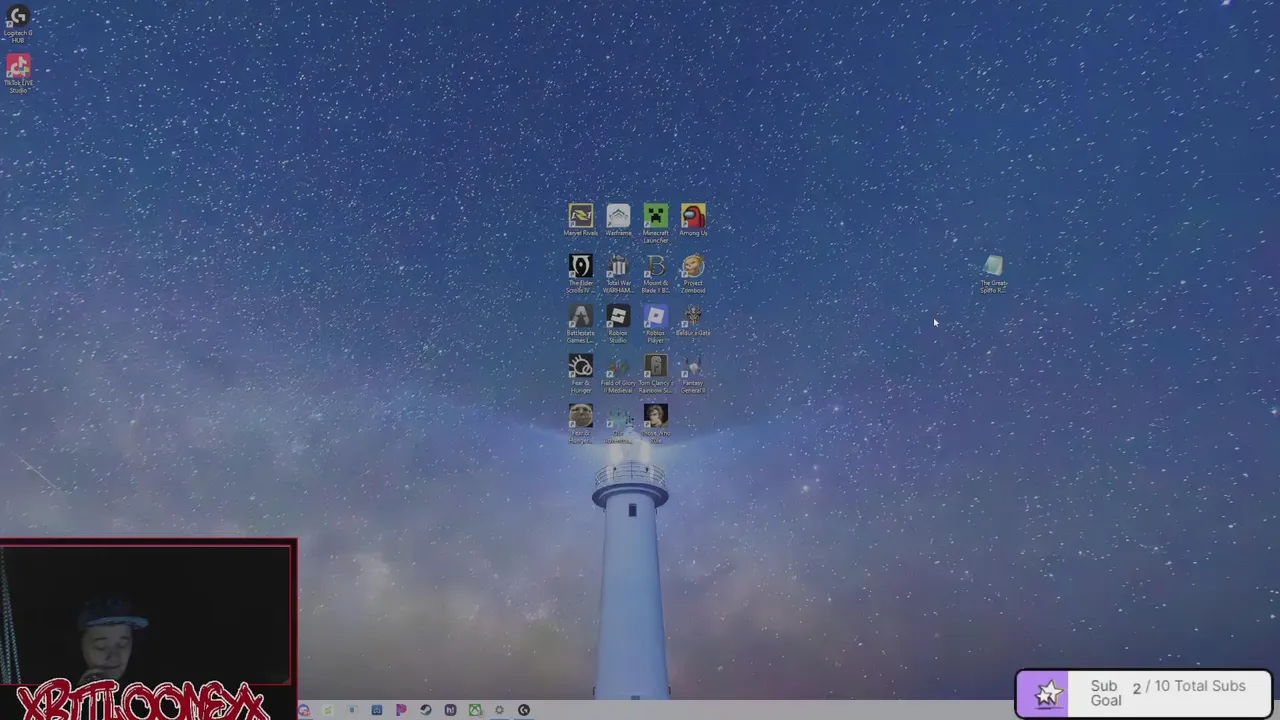
Task: Launch the Warframe desktop shortcut
Action: pyautogui.click(x=618, y=220)
